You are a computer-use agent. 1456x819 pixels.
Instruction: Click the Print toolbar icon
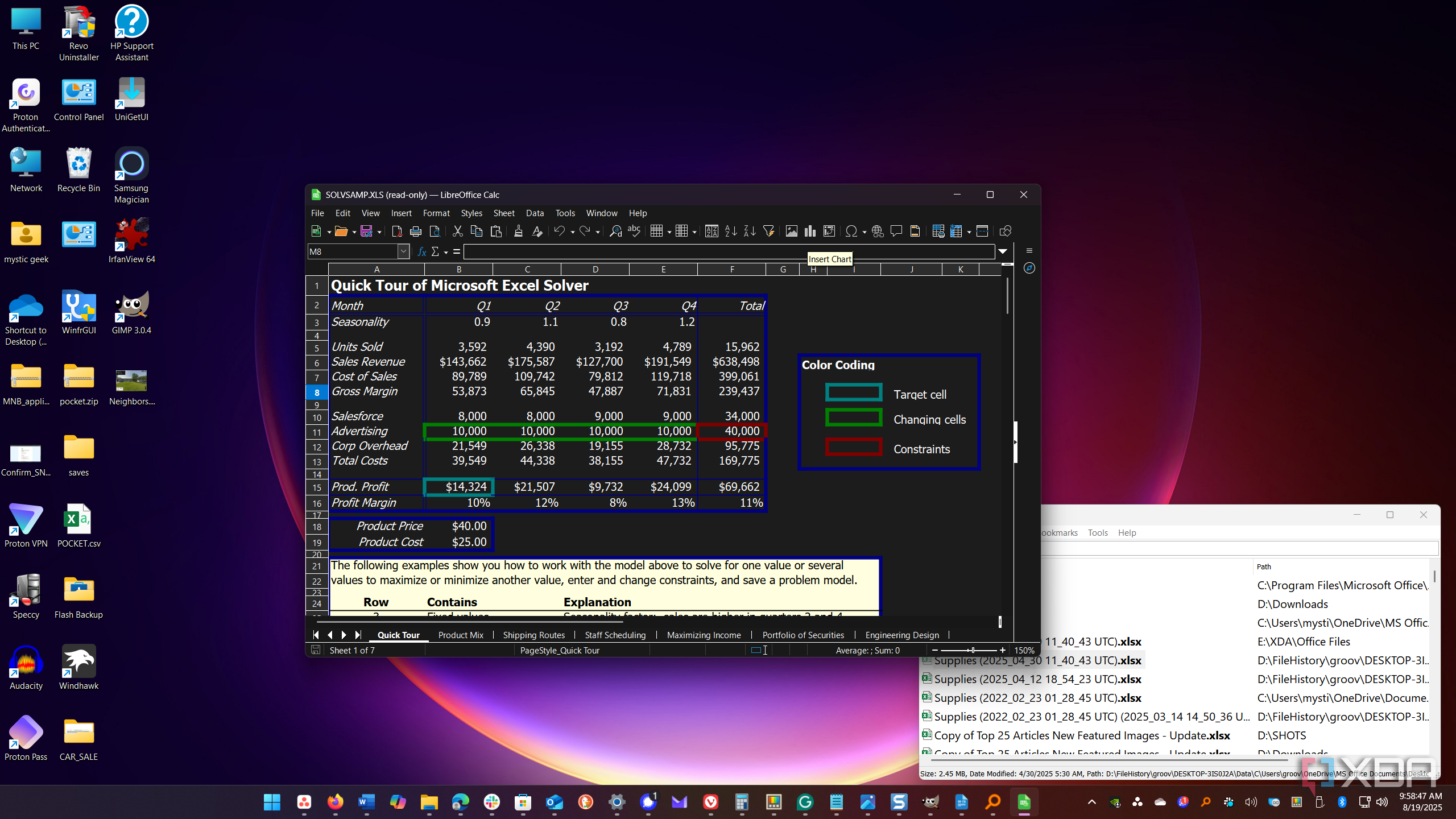tap(416, 231)
